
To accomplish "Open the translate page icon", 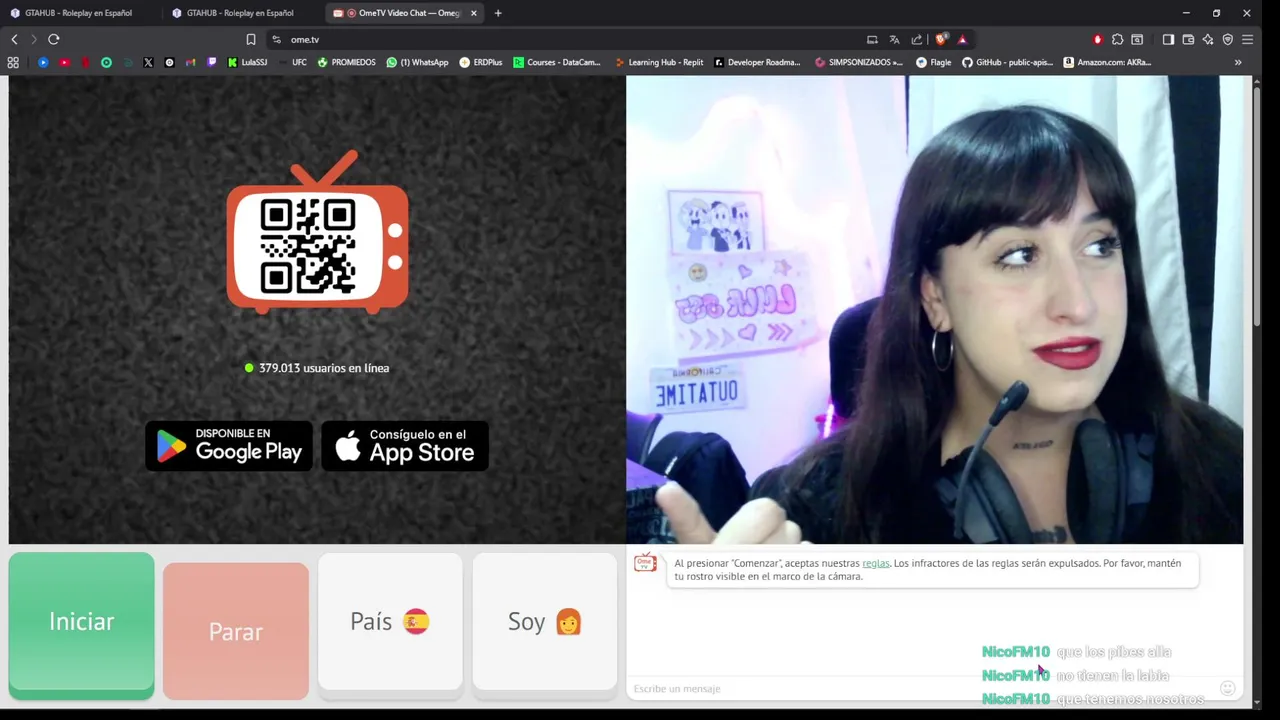I will pos(894,39).
